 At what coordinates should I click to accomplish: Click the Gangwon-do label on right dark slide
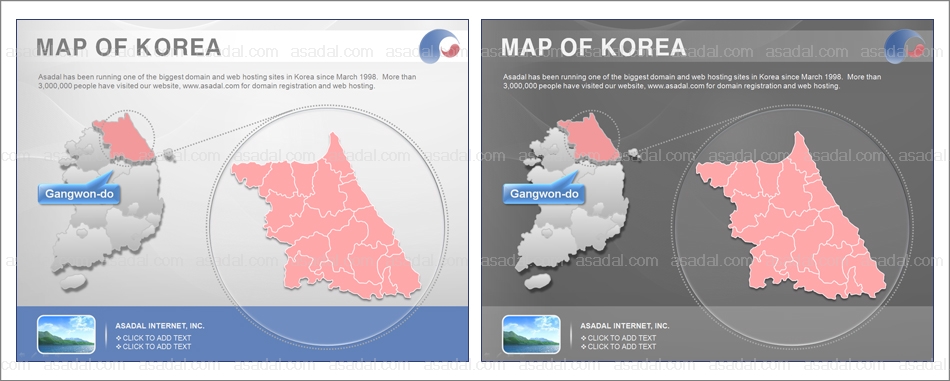(x=543, y=194)
